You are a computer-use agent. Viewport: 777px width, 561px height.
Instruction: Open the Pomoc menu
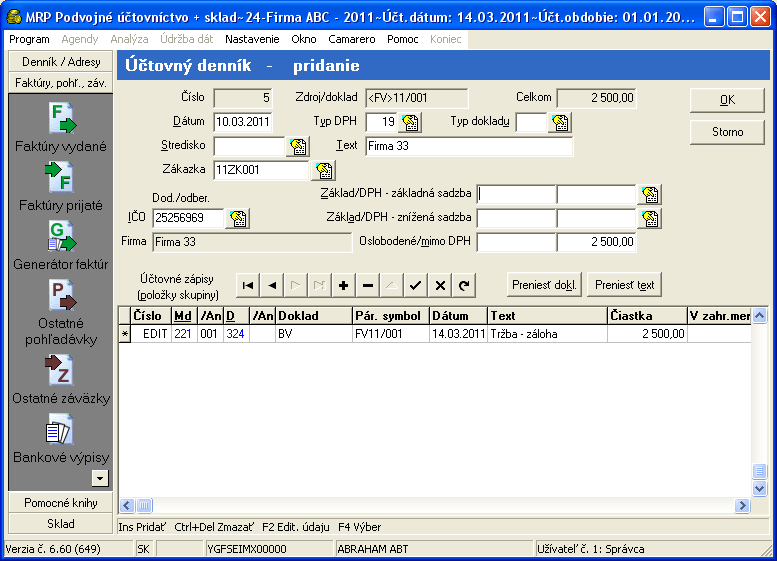pos(402,39)
